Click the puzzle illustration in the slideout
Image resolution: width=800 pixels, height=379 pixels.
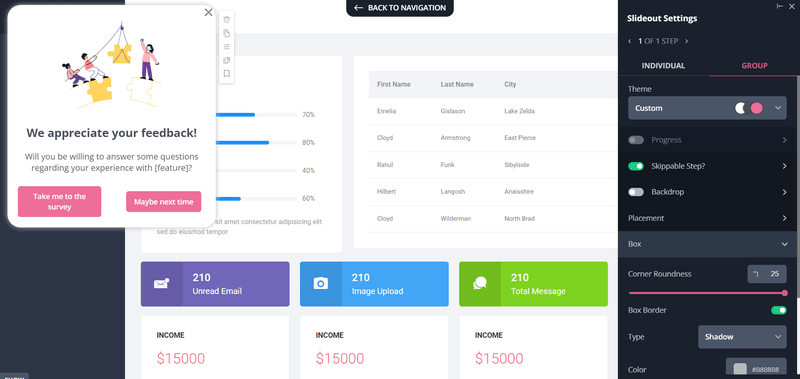112,65
